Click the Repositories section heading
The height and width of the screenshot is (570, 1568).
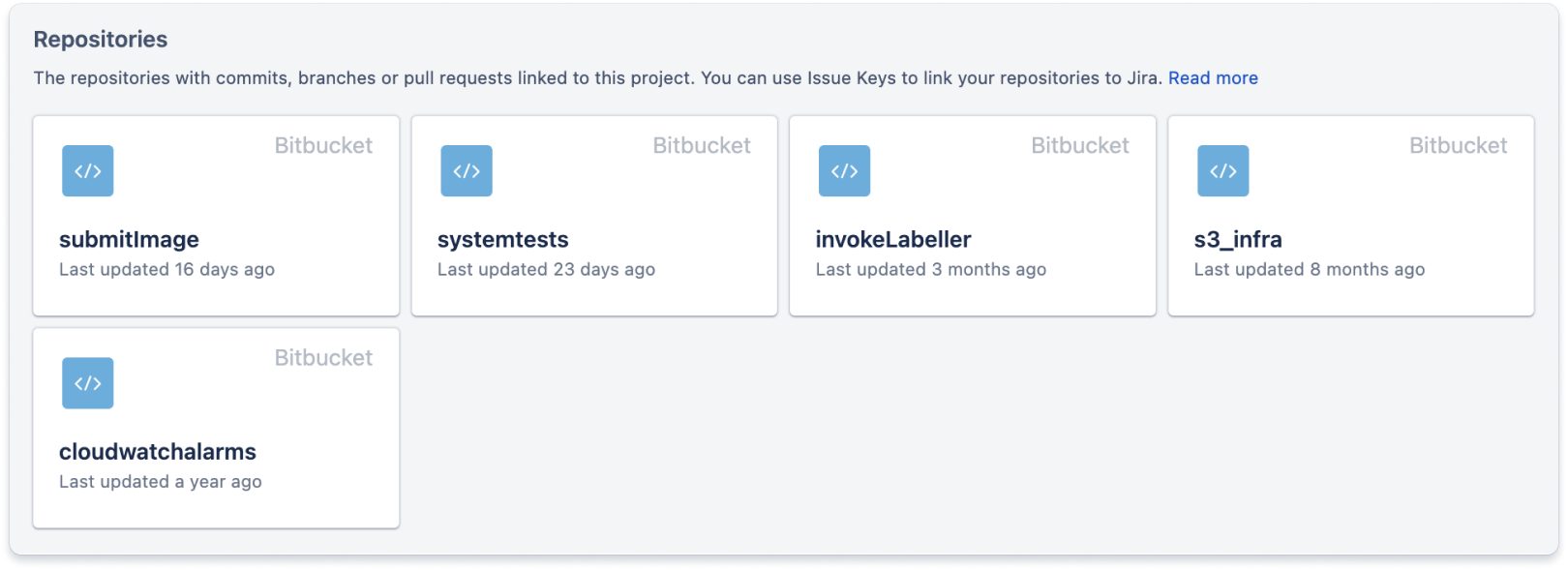coord(101,39)
